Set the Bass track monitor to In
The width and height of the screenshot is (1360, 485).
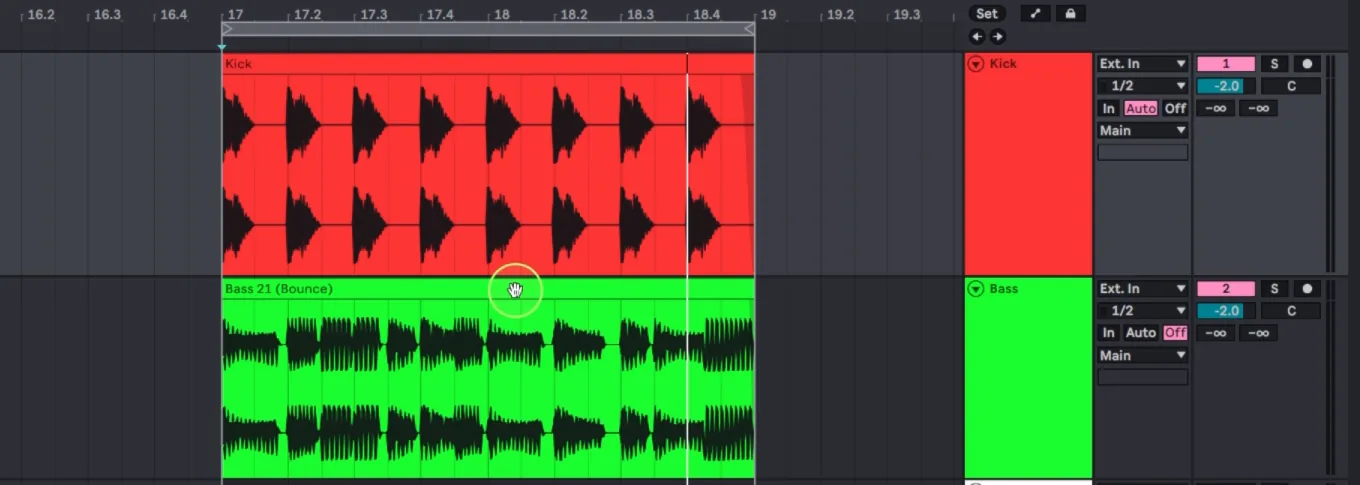pyautogui.click(x=1109, y=333)
